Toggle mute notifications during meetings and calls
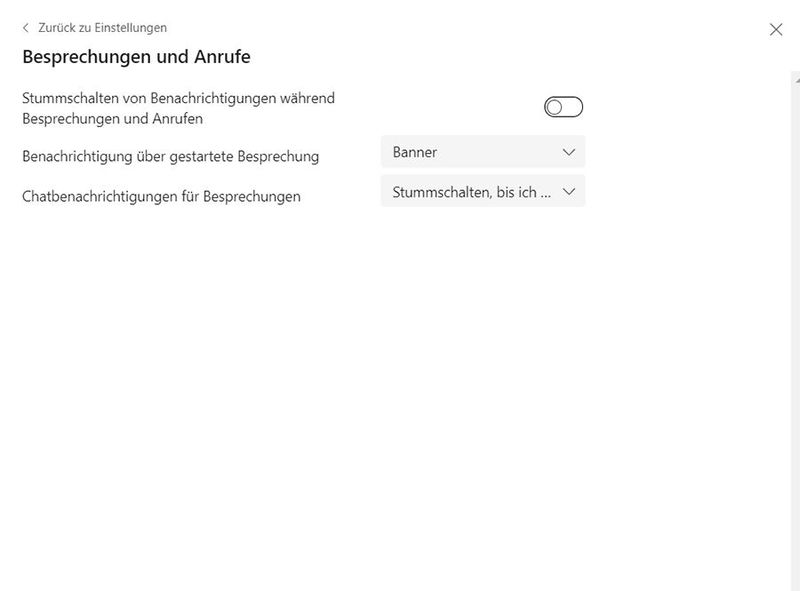The width and height of the screenshot is (800, 591). (x=563, y=104)
